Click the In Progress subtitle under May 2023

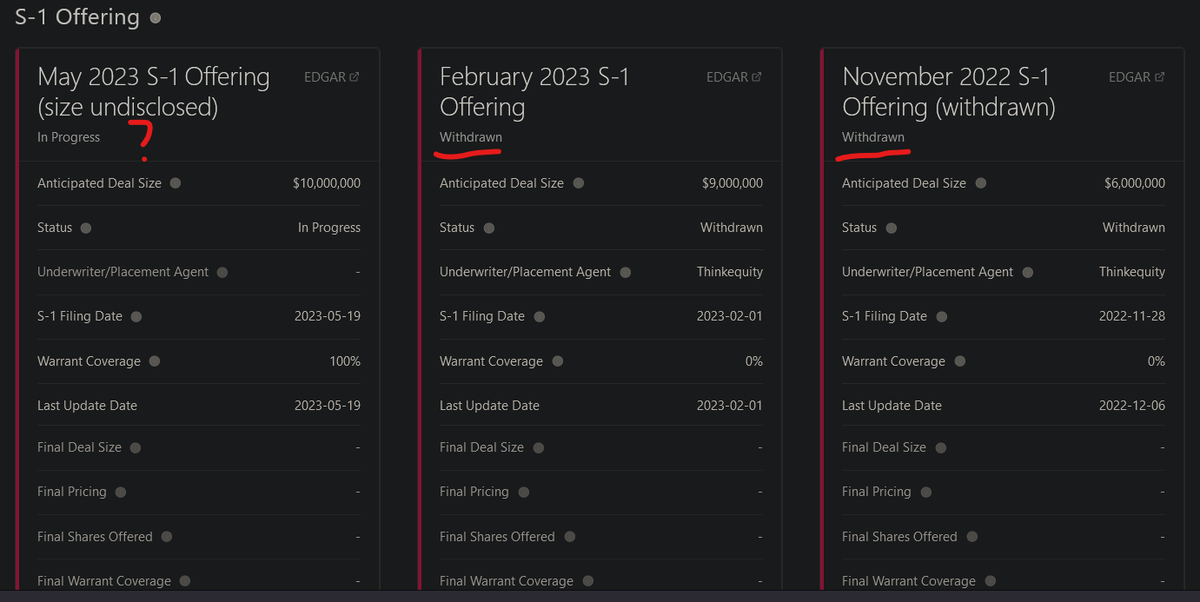(x=69, y=137)
